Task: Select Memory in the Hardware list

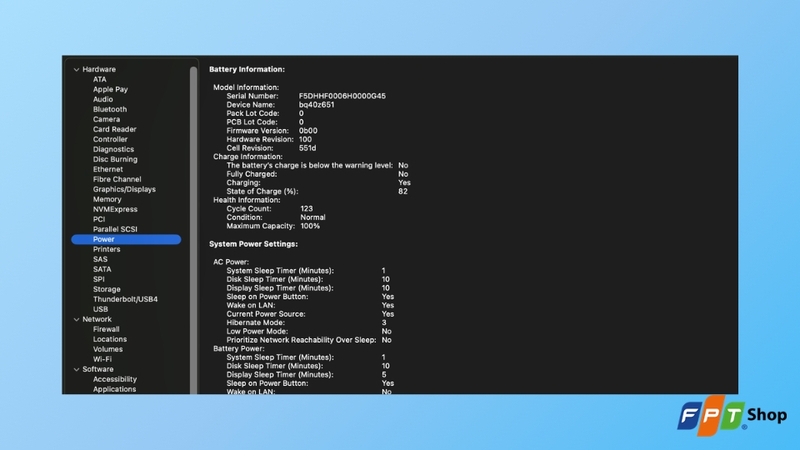Action: tap(107, 199)
